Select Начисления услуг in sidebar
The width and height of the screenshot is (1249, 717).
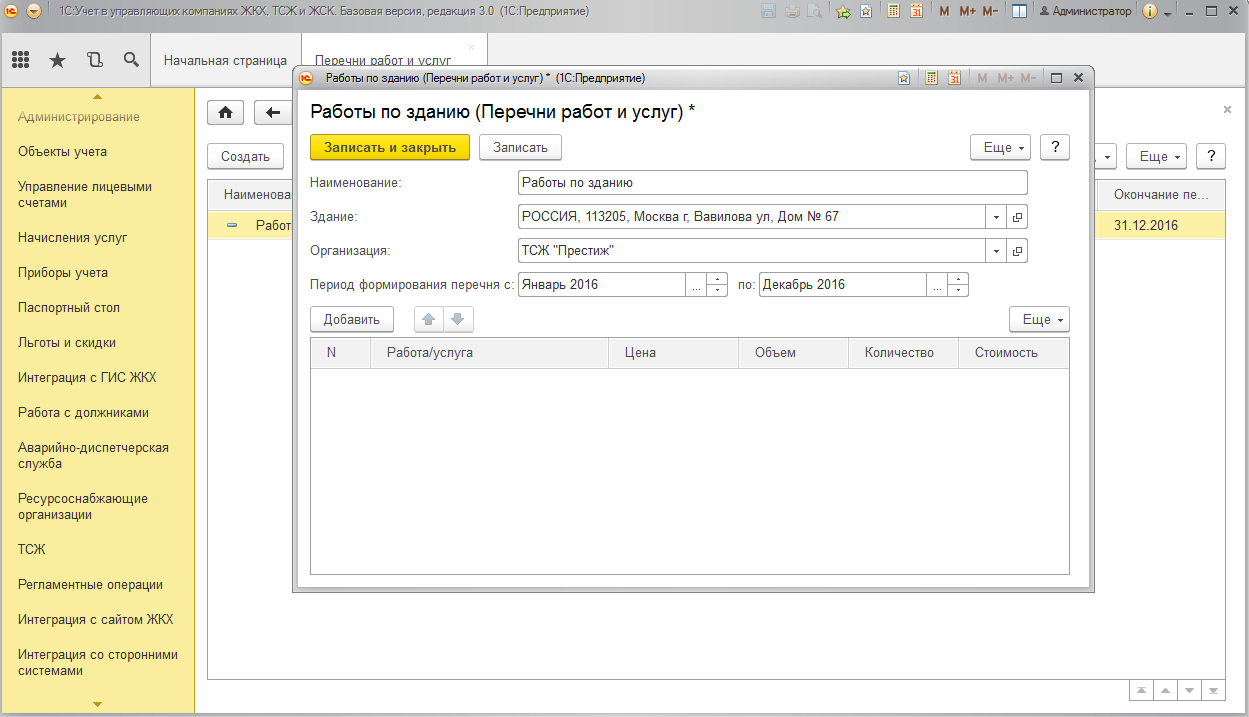click(73, 237)
